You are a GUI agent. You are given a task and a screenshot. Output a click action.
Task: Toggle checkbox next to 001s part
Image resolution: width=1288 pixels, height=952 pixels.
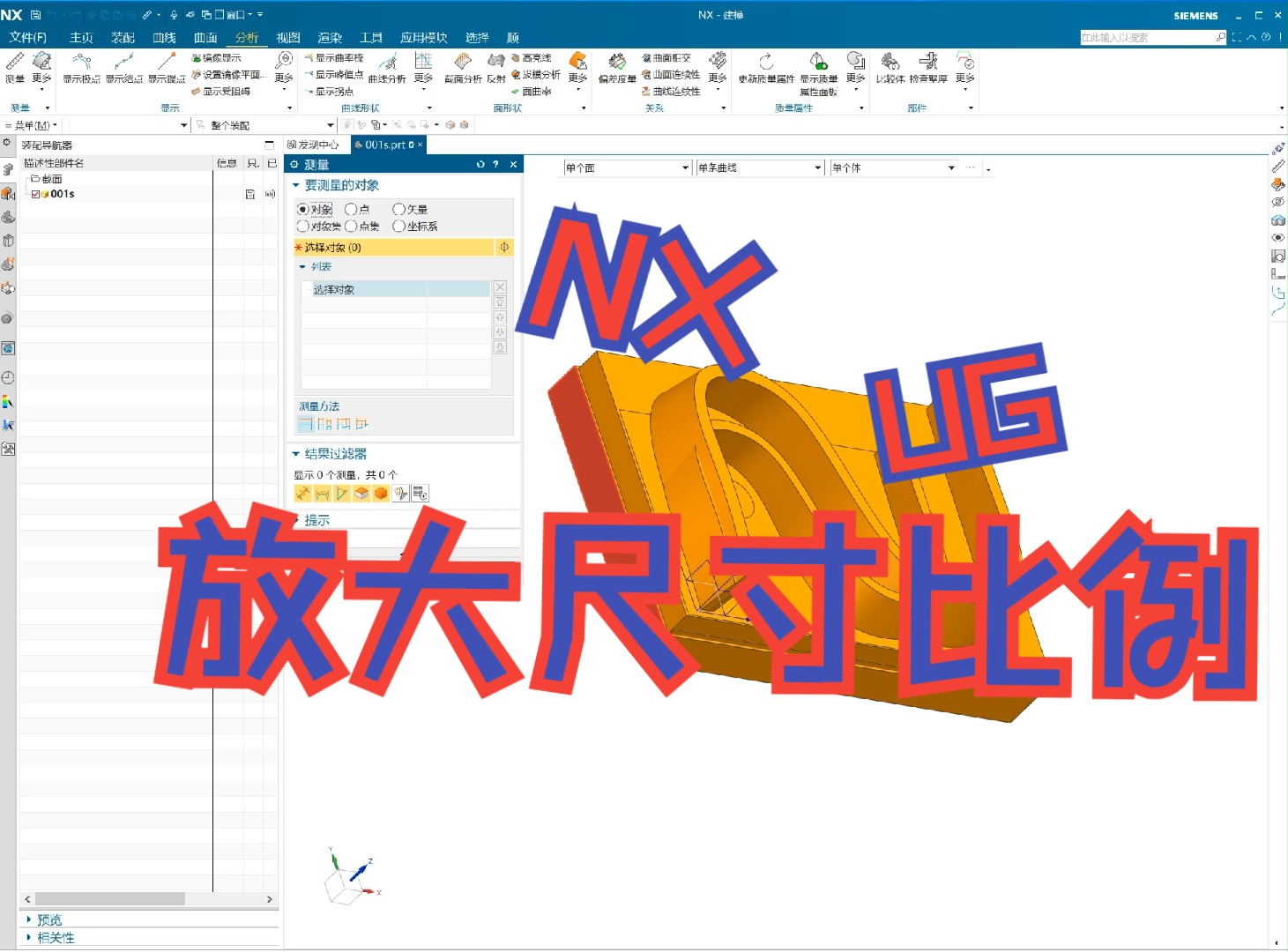(35, 194)
